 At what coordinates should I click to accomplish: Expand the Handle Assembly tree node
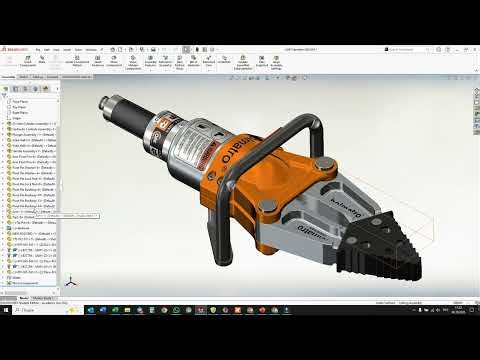(x=3, y=151)
